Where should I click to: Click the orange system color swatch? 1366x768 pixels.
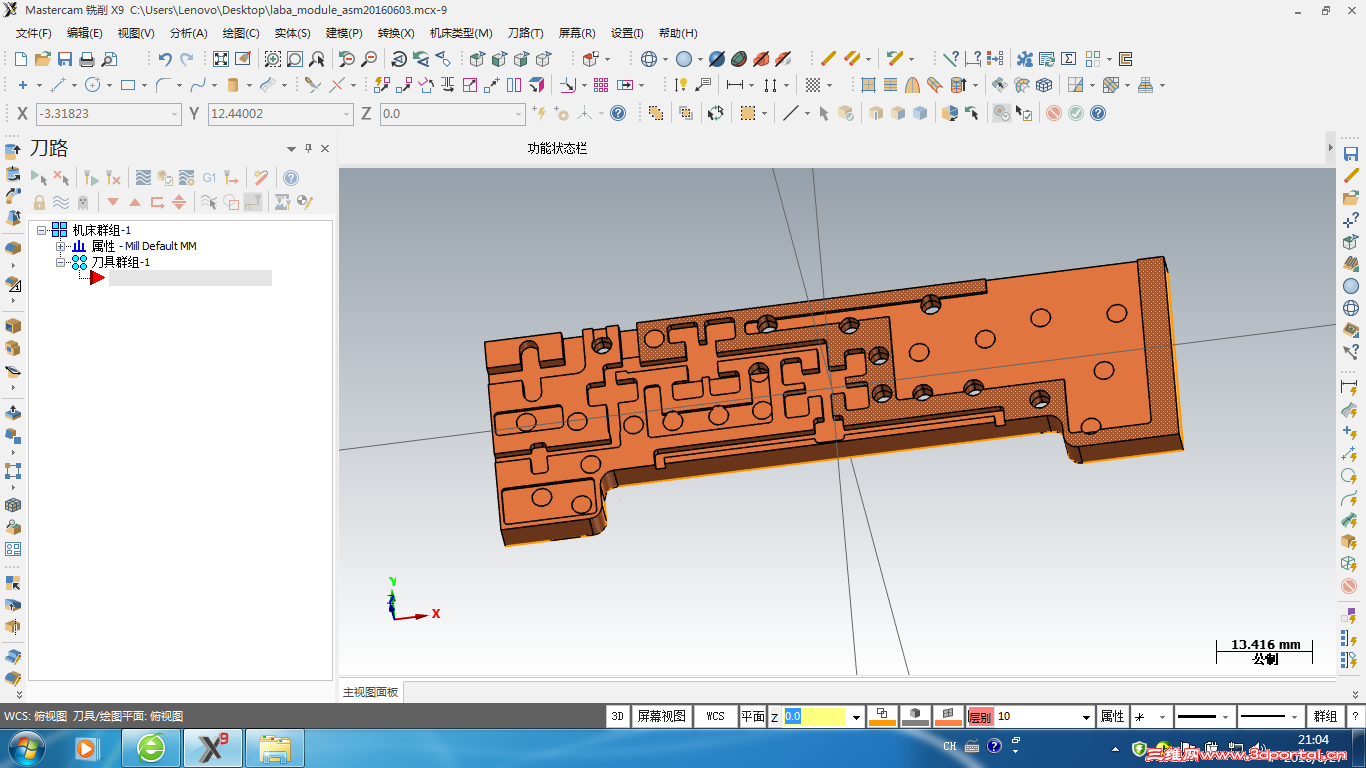click(882, 716)
